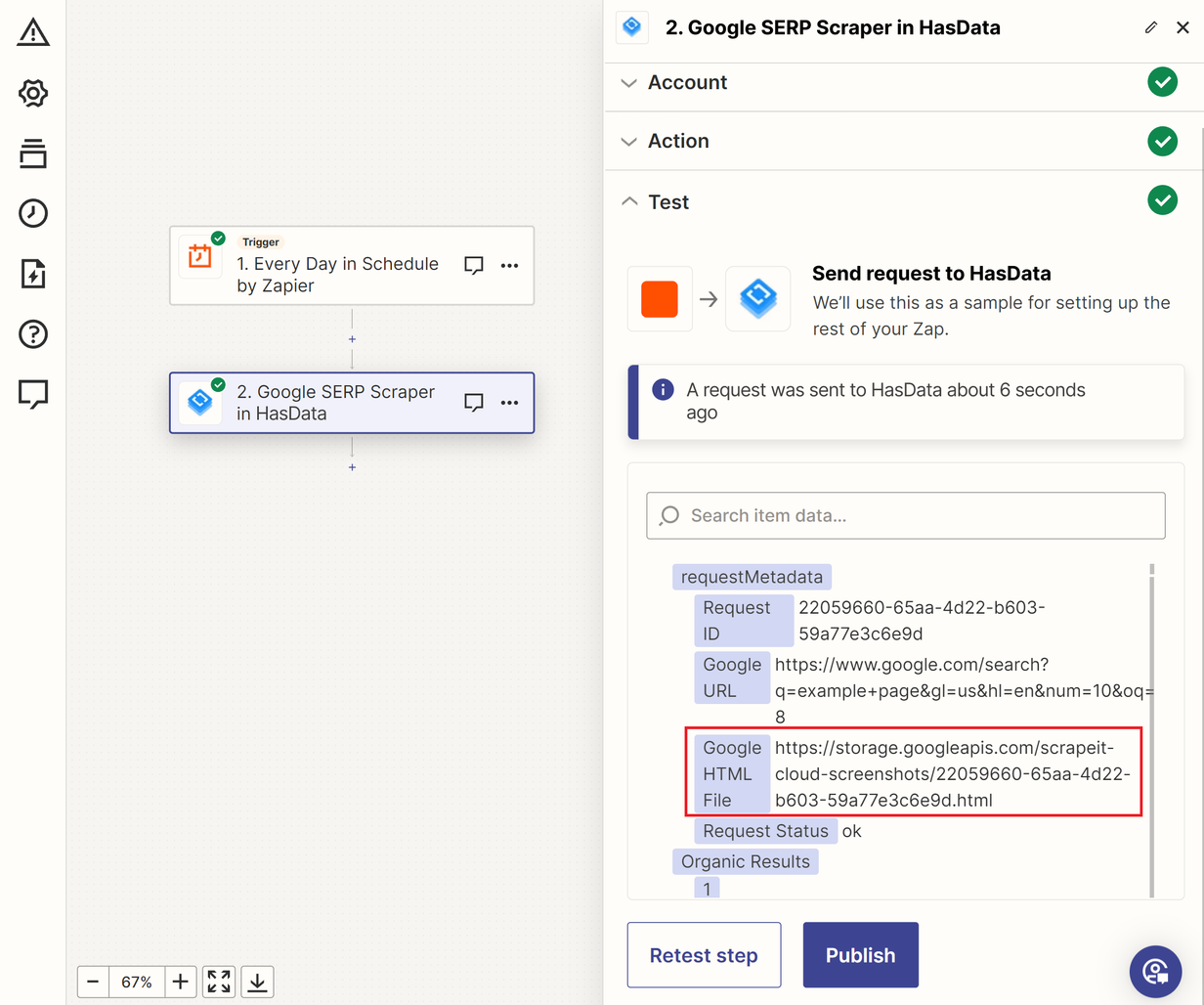Open the versions stack icon in sidebar

click(33, 153)
